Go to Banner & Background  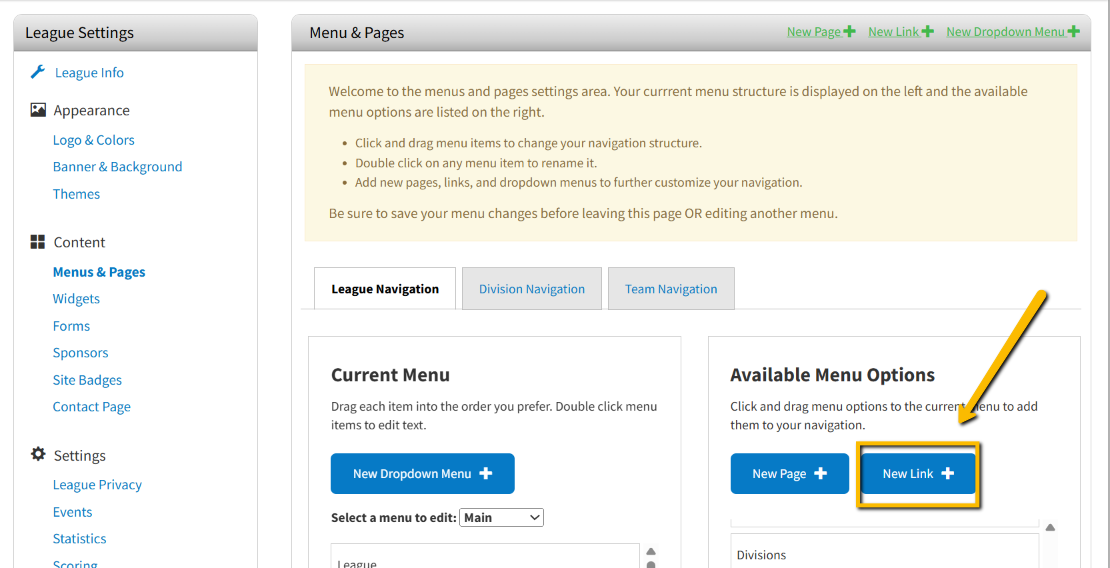[118, 167]
